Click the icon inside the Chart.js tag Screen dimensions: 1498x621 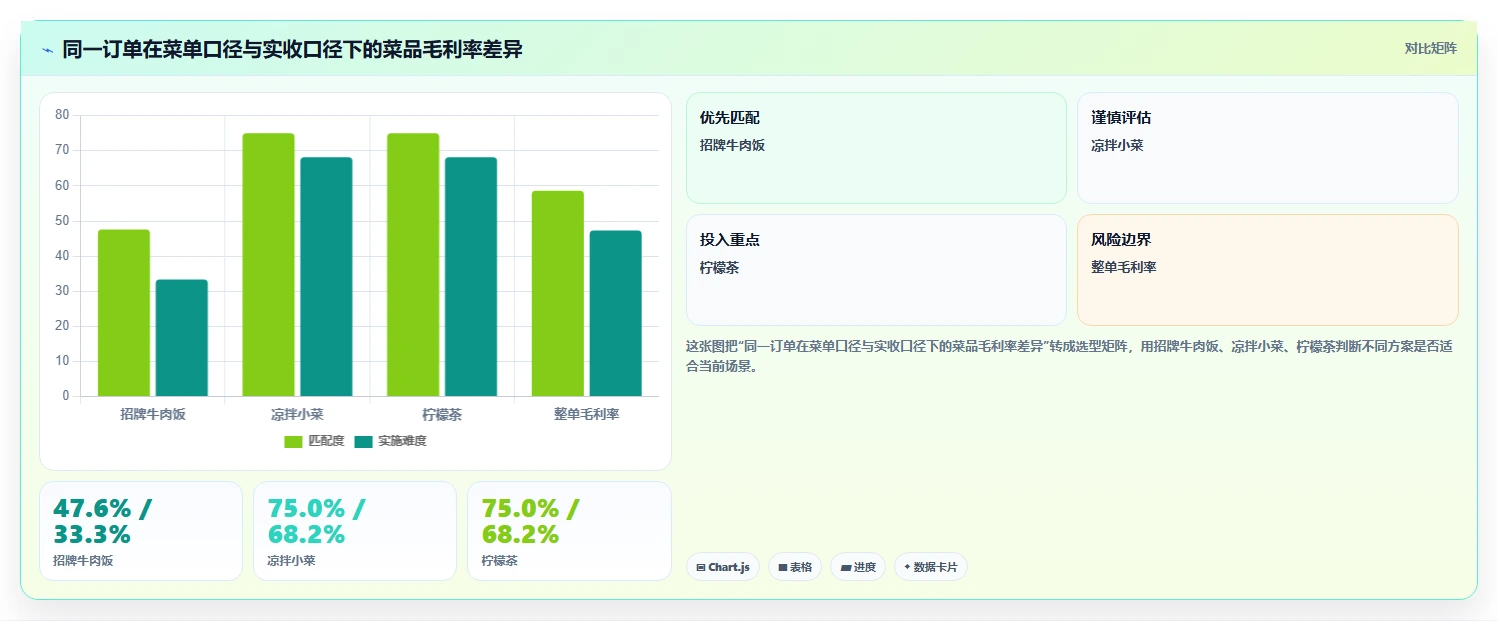point(701,567)
